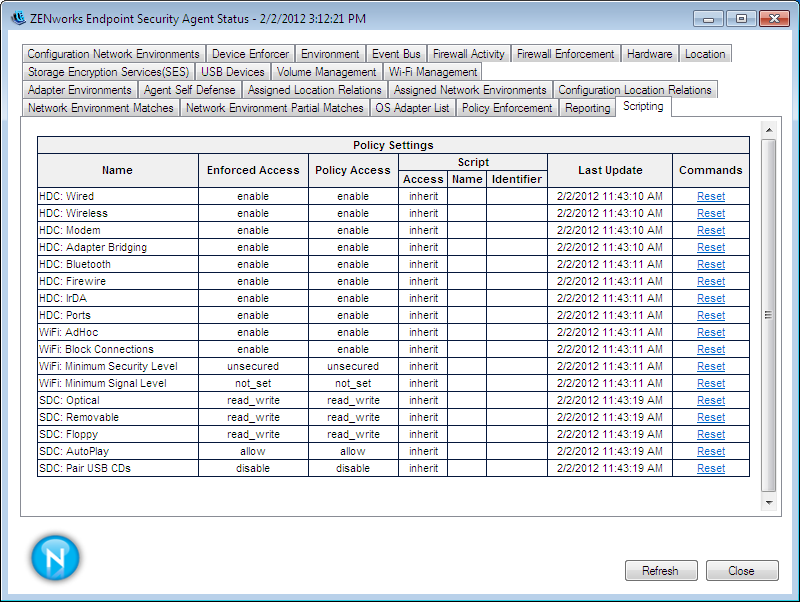Switch to Agent Self Defense tab
Viewport: 800px width, 602px height.
[x=189, y=90]
